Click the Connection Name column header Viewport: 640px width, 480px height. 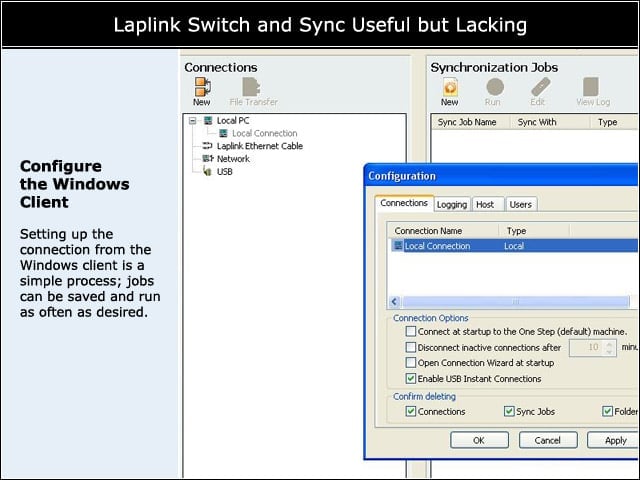point(443,231)
